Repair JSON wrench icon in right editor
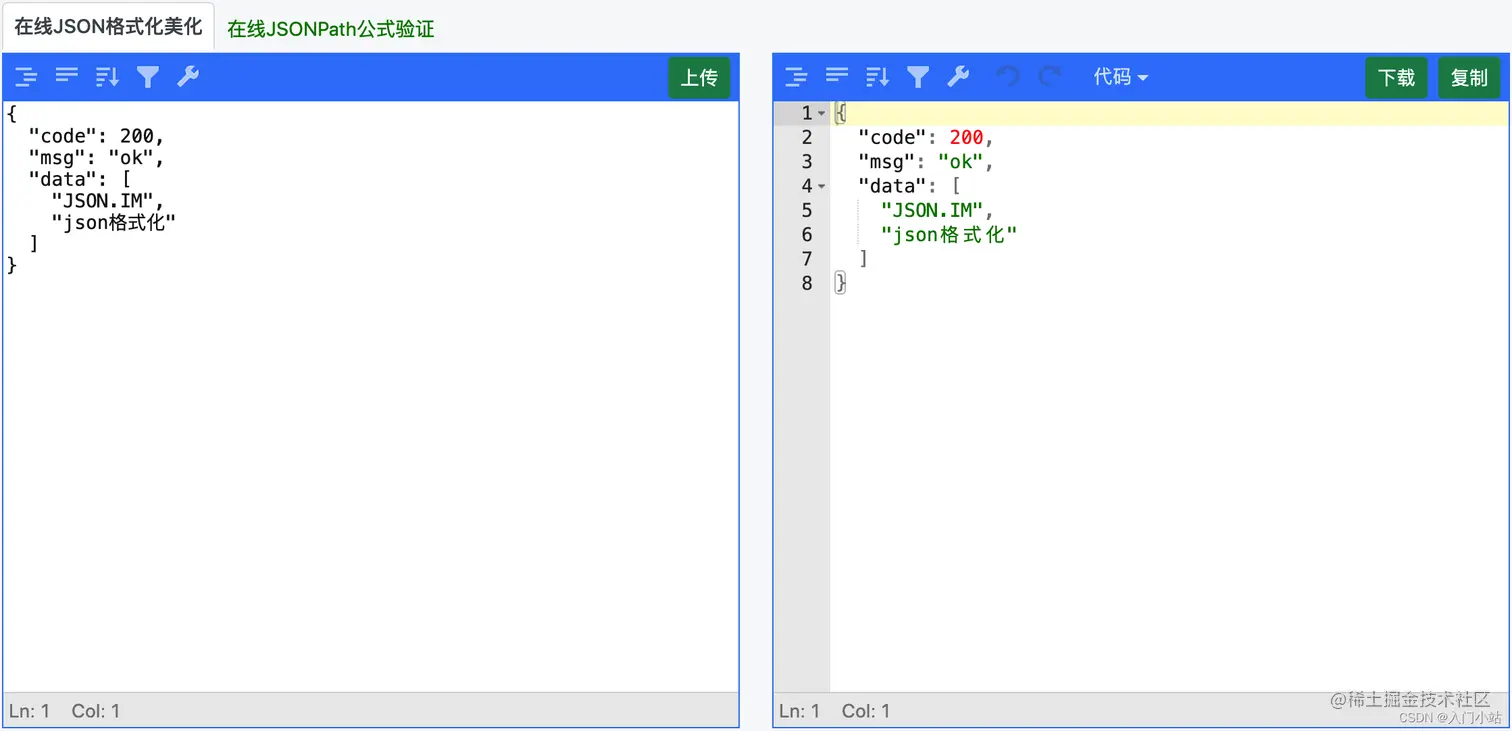 click(958, 77)
